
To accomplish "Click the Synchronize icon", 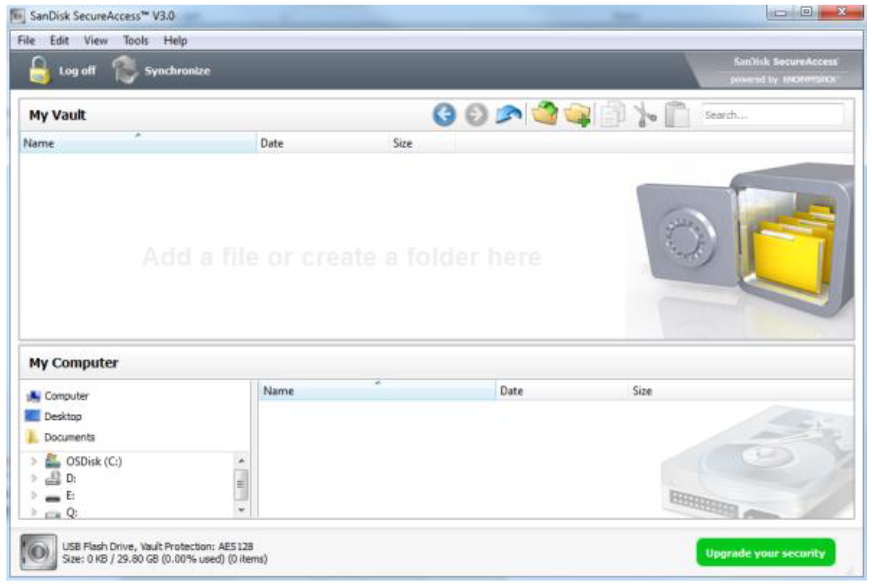I will pyautogui.click(x=125, y=70).
